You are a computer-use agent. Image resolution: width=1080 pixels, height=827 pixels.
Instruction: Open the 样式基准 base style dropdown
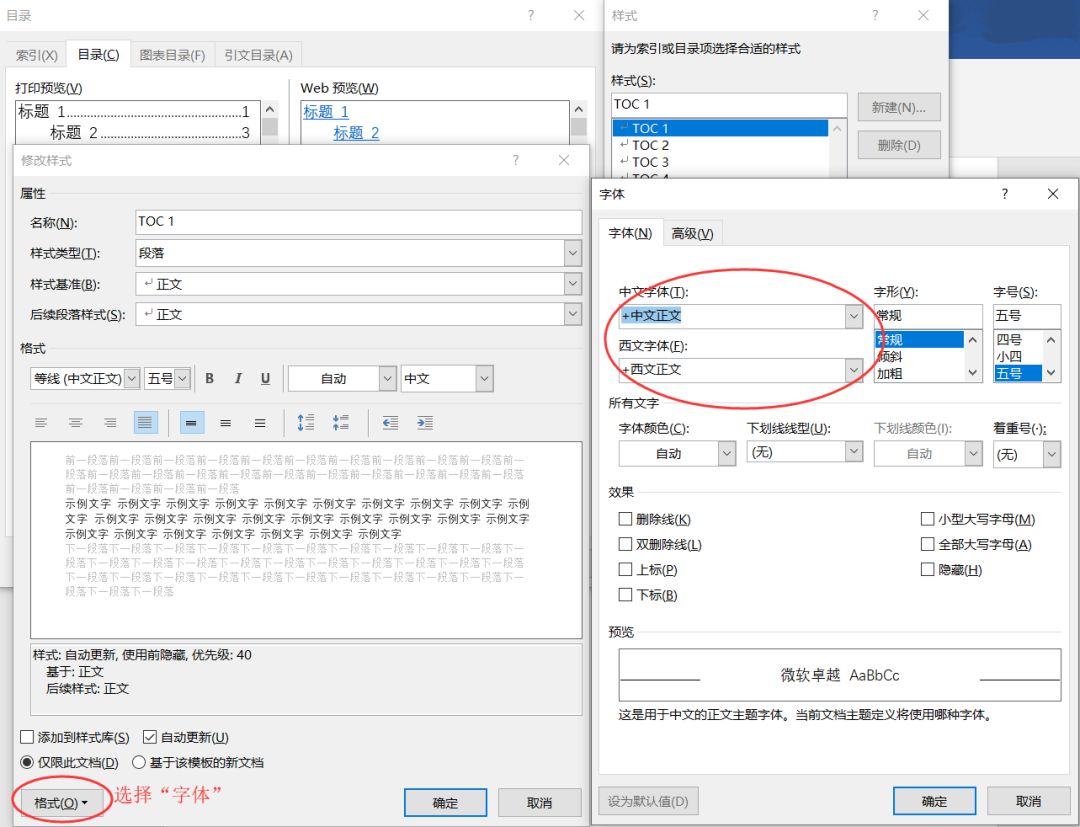coord(572,284)
